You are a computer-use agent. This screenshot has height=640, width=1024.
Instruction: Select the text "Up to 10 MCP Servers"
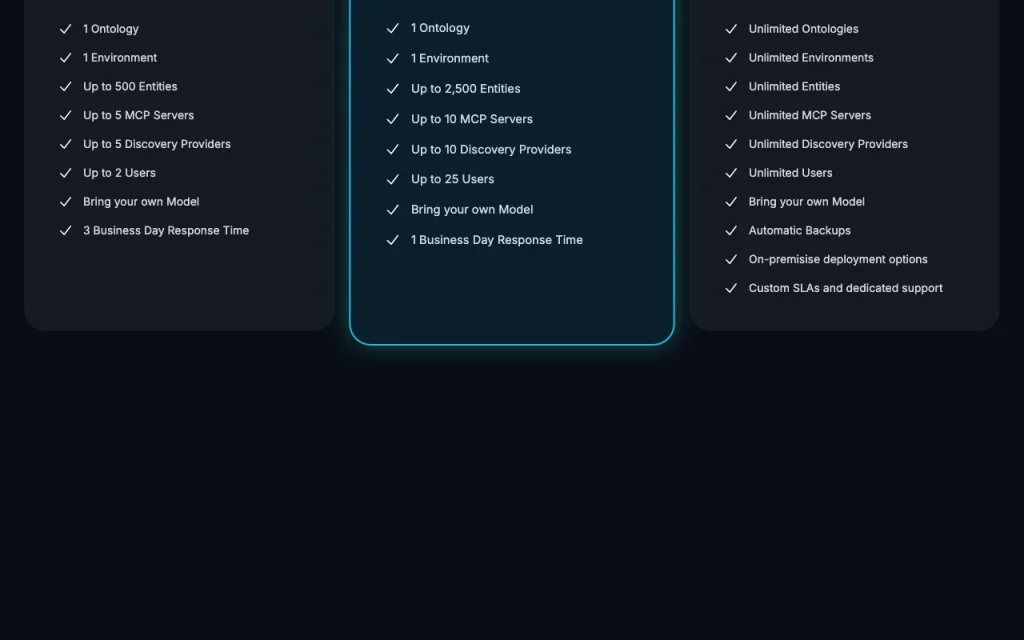point(472,119)
